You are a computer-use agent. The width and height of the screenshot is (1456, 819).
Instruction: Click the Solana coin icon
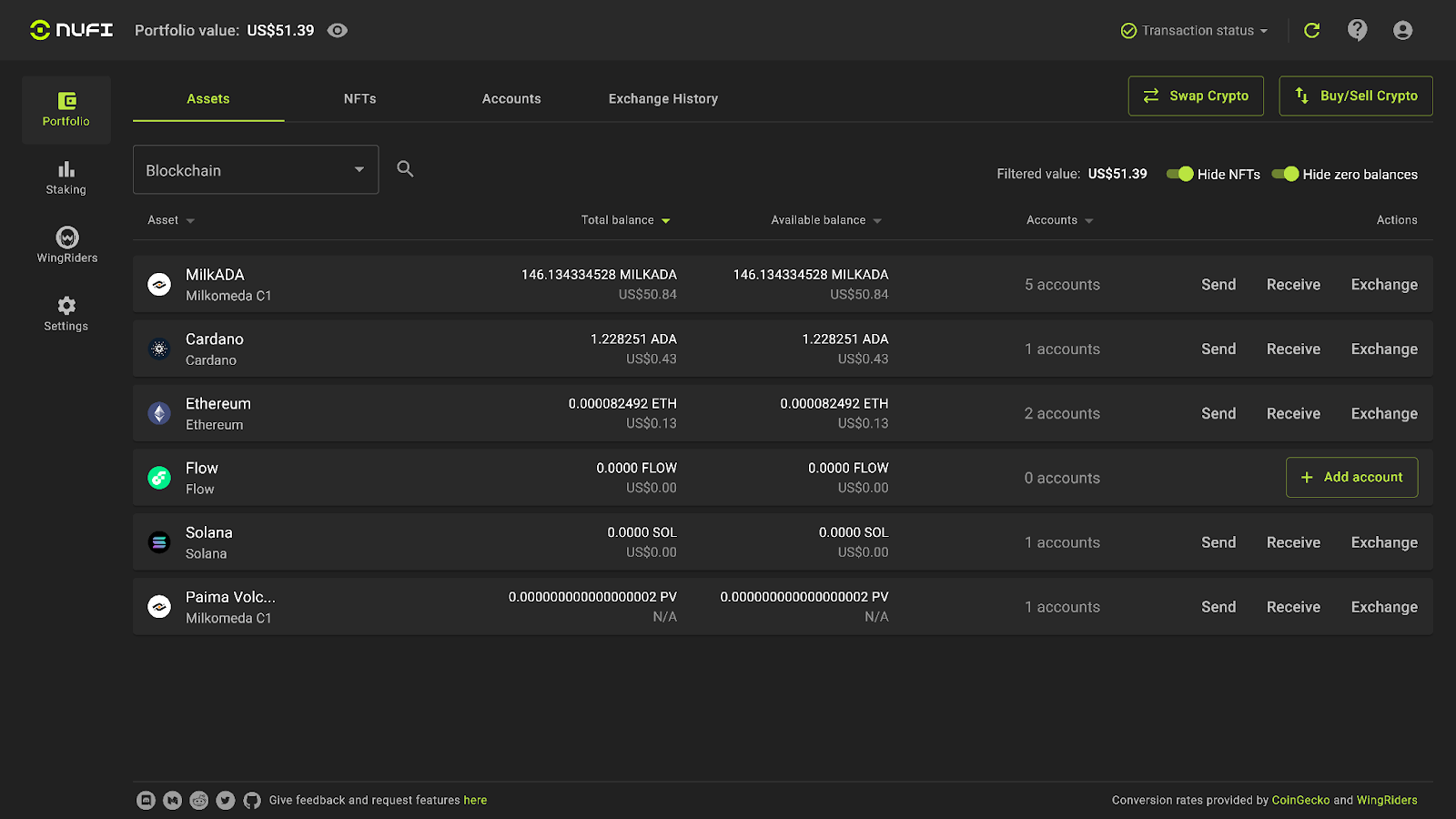159,542
